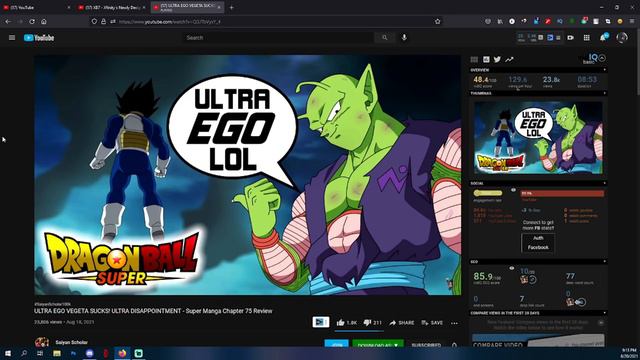Open vidIQ Twitter stats icon
The height and width of the screenshot is (360, 640).
(x=497, y=59)
